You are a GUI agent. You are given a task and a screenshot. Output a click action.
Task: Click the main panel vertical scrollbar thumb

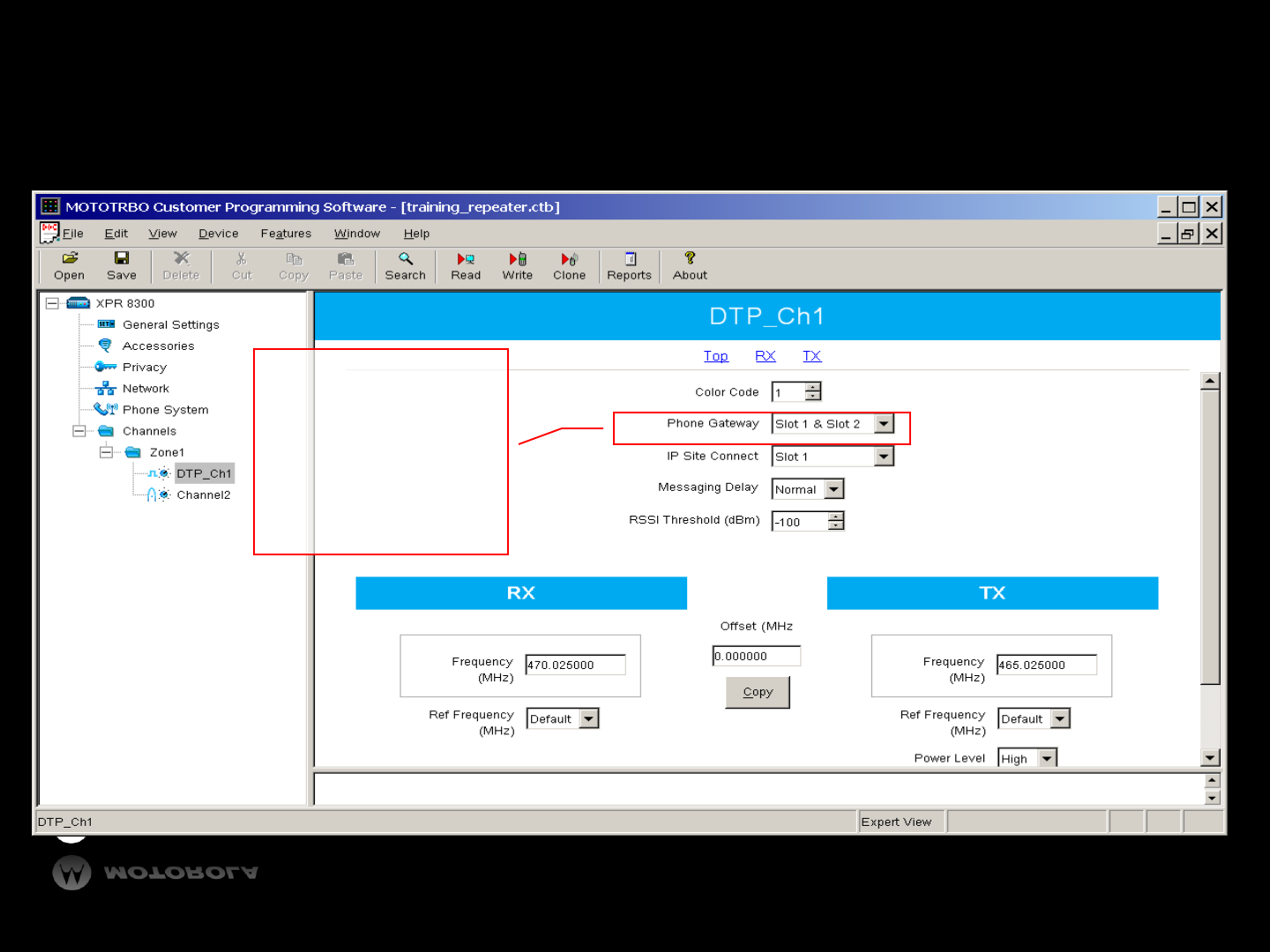1210,536
